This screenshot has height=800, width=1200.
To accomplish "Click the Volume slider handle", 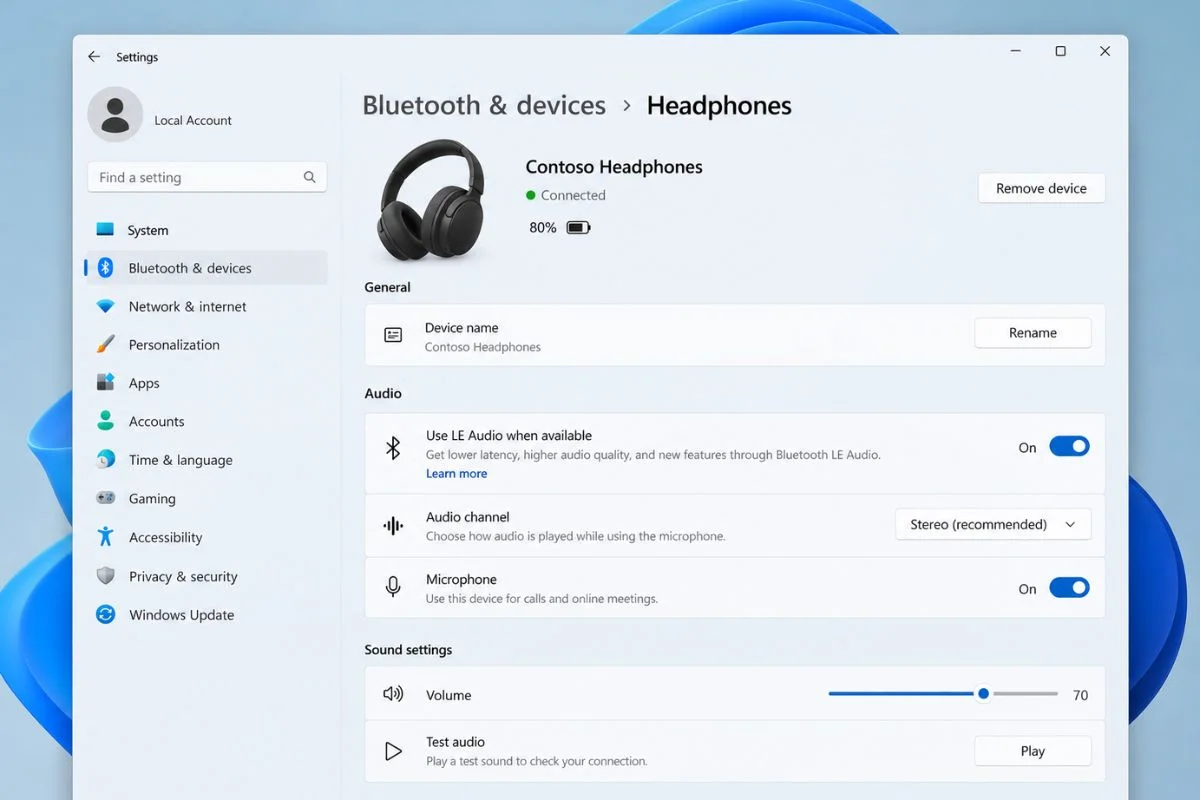I will (984, 693).
